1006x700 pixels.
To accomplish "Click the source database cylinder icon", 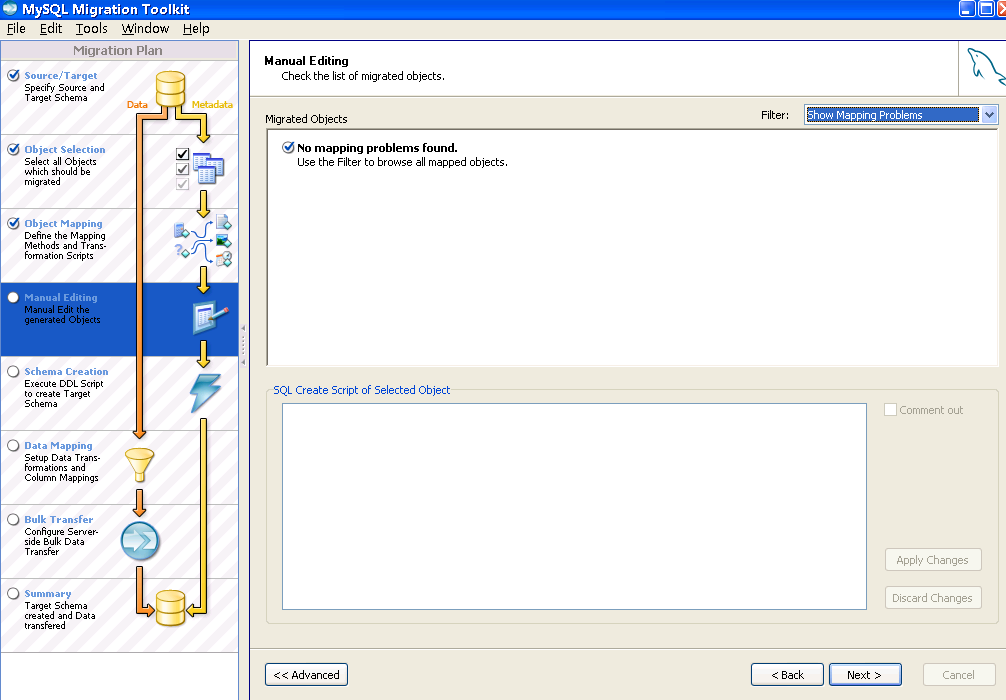I will [171, 89].
